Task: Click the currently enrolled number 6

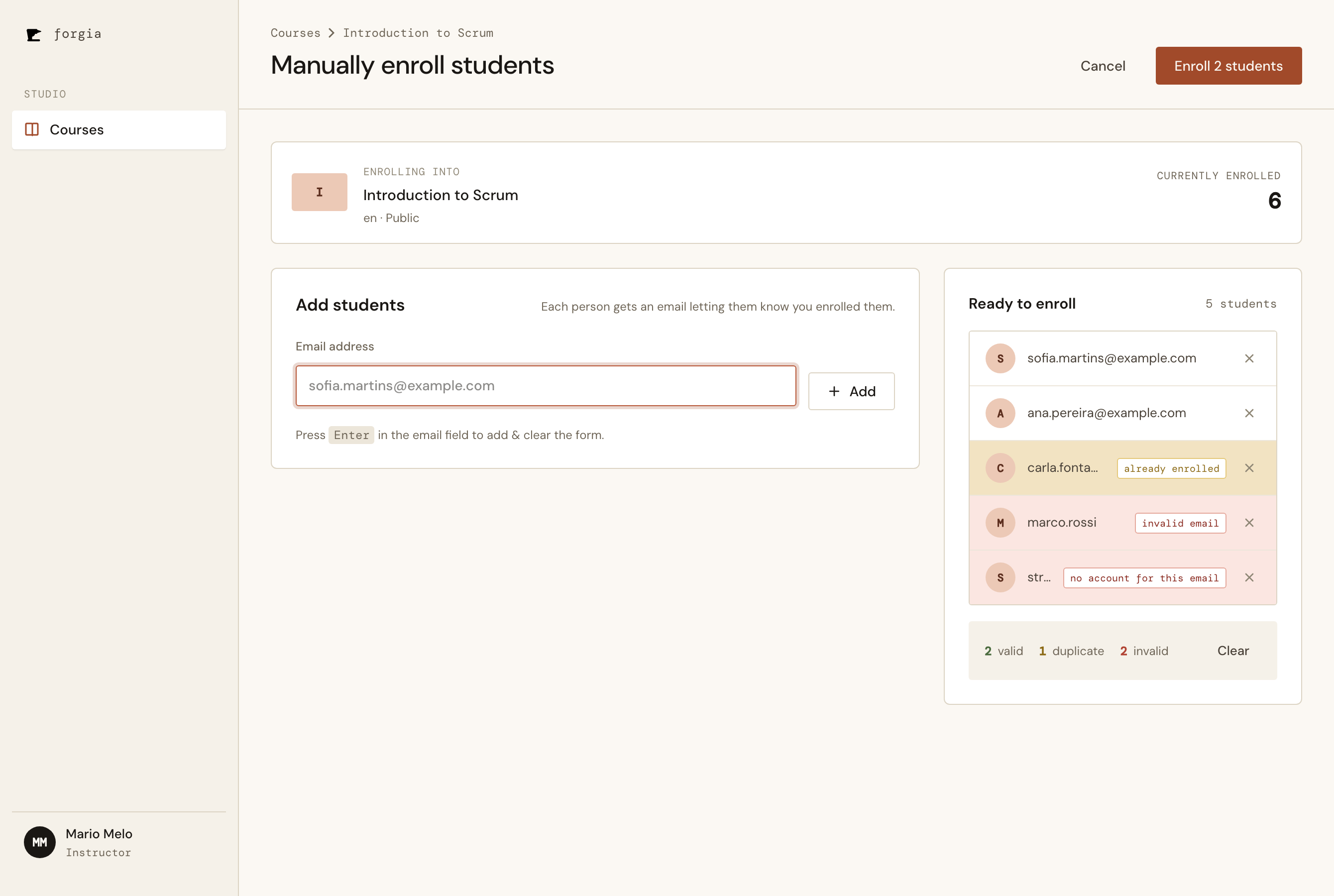Action: tap(1274, 201)
